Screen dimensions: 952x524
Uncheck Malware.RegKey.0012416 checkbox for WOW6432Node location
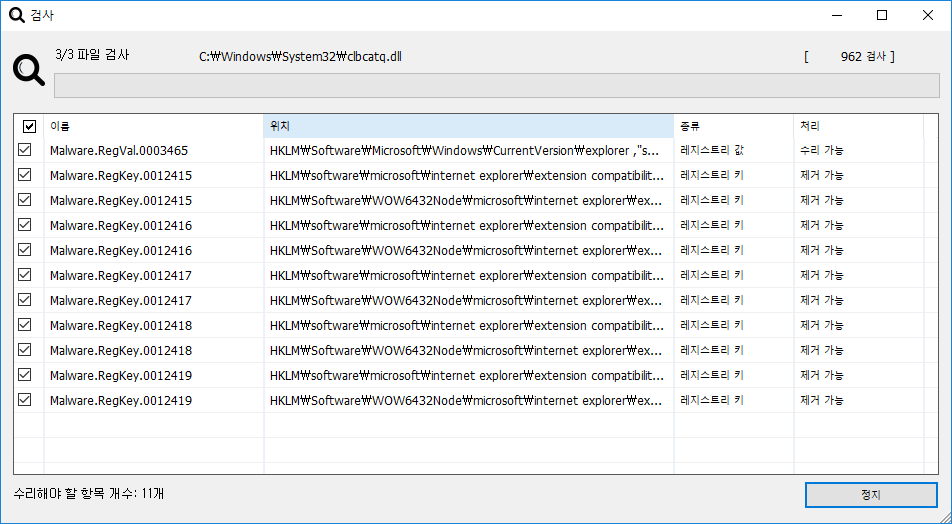click(x=24, y=250)
